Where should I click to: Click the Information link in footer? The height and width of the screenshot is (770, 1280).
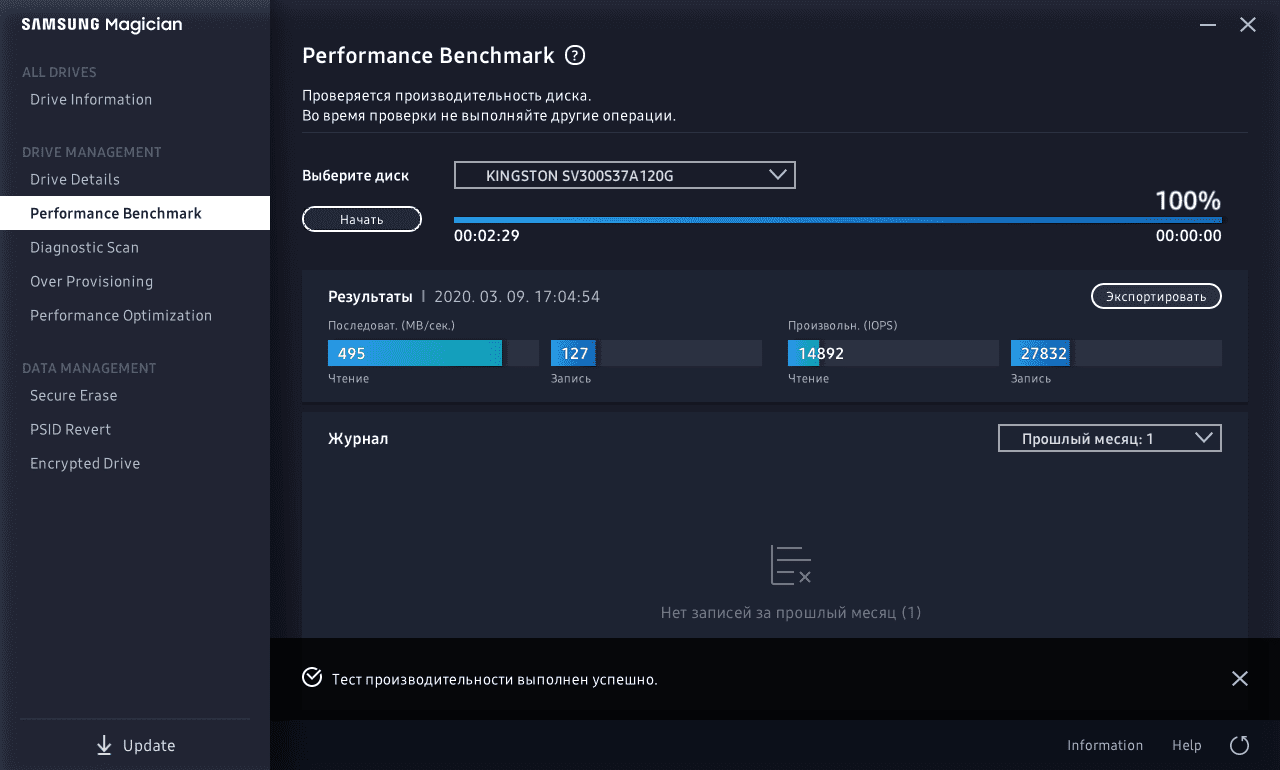(1104, 745)
